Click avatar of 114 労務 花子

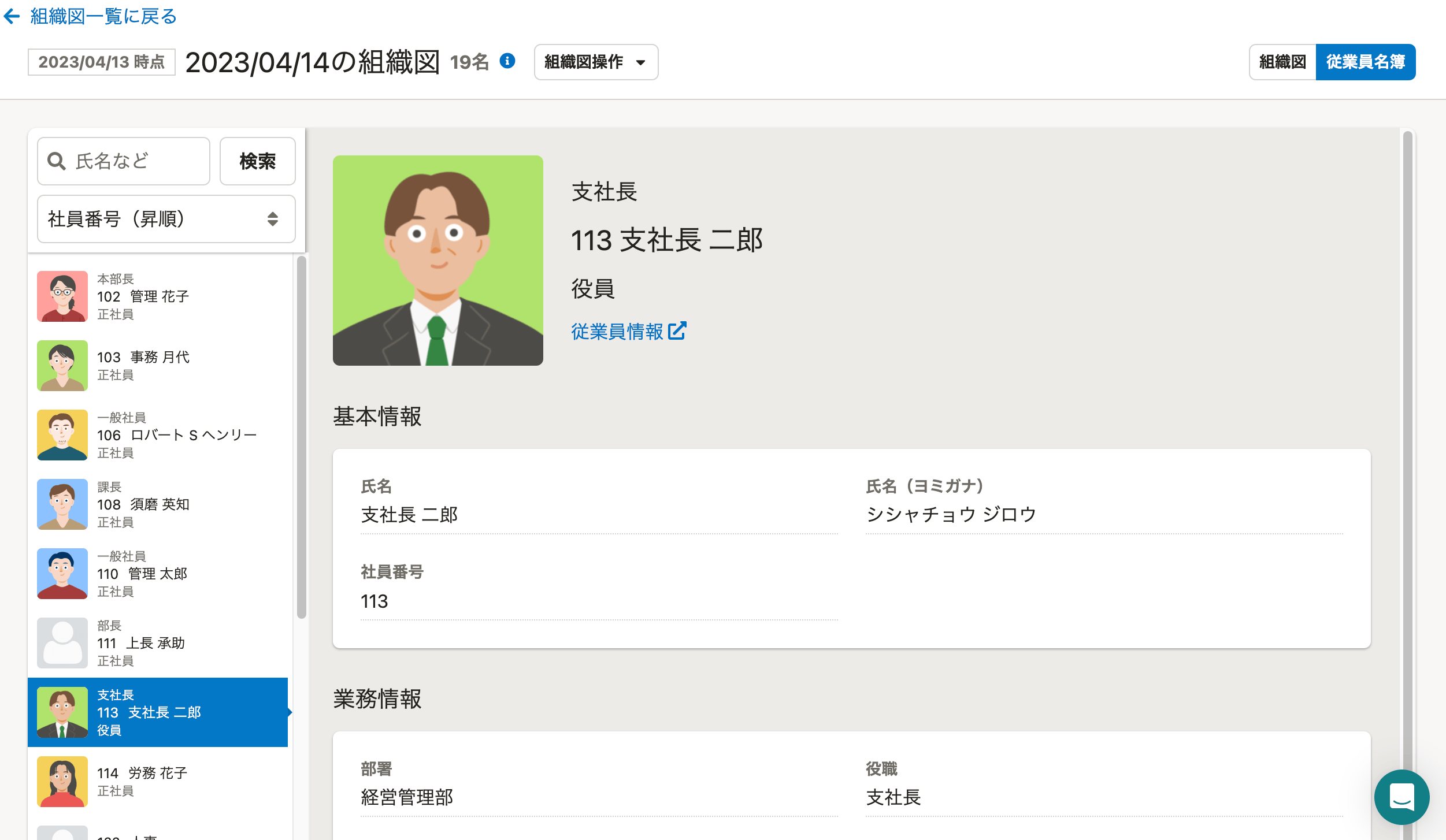click(62, 782)
